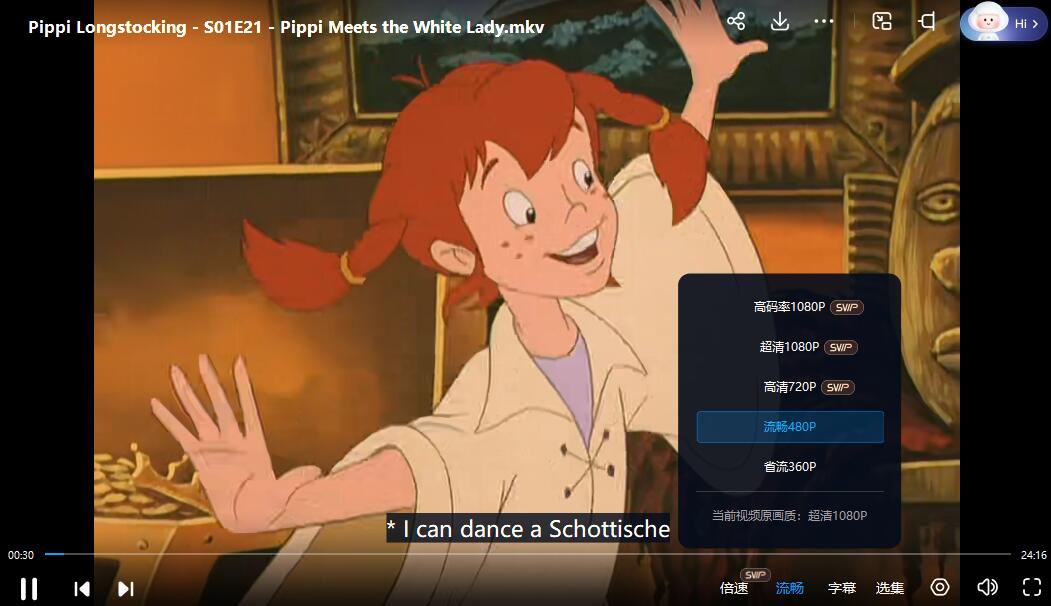This screenshot has width=1051, height=606.
Task: Click the share icon in top bar
Action: (x=736, y=21)
